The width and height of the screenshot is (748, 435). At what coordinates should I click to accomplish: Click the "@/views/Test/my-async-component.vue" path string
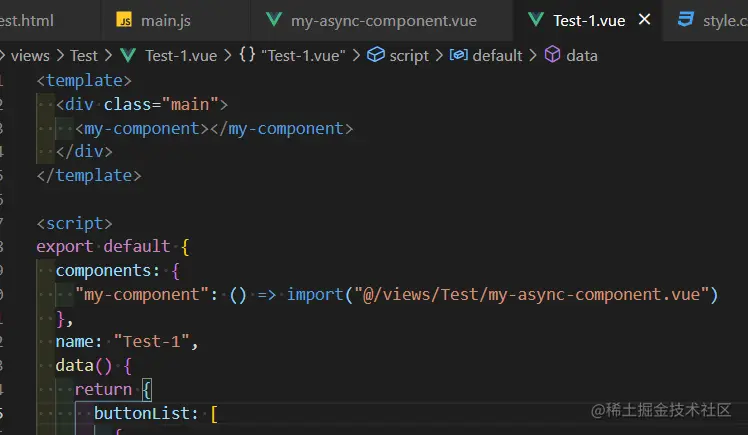point(531,294)
